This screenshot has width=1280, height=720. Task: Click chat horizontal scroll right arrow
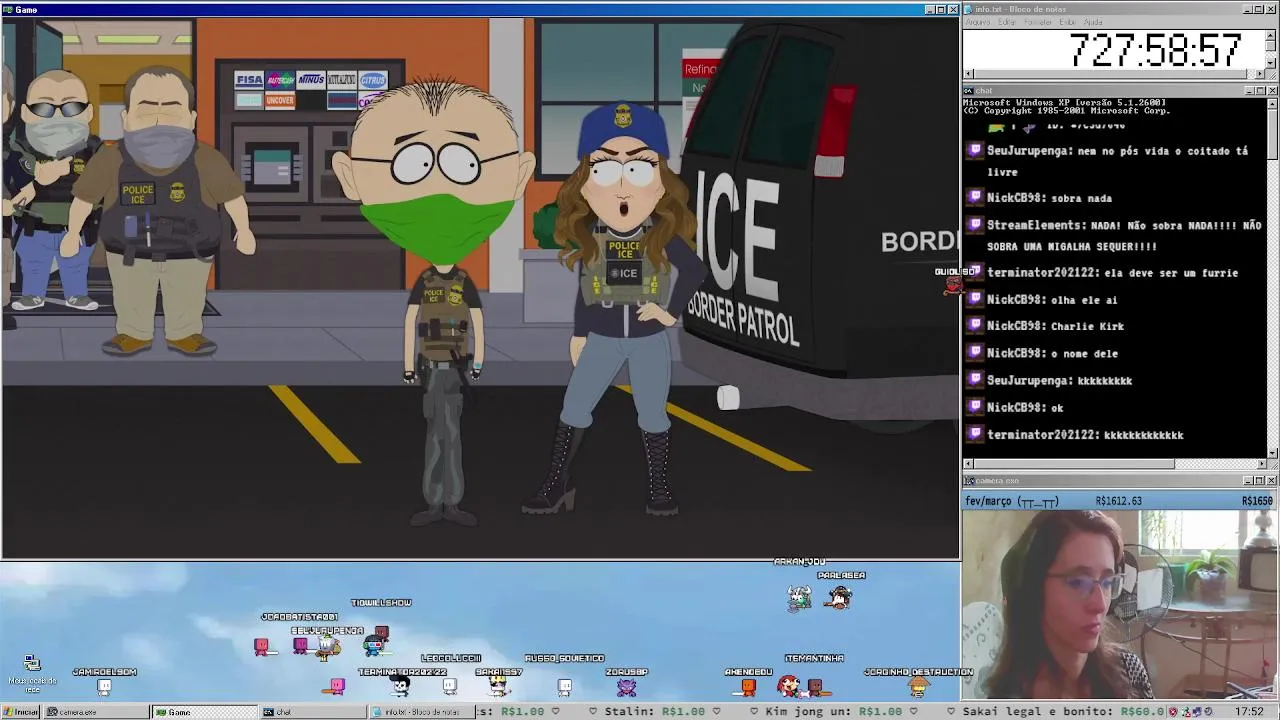click(1261, 464)
